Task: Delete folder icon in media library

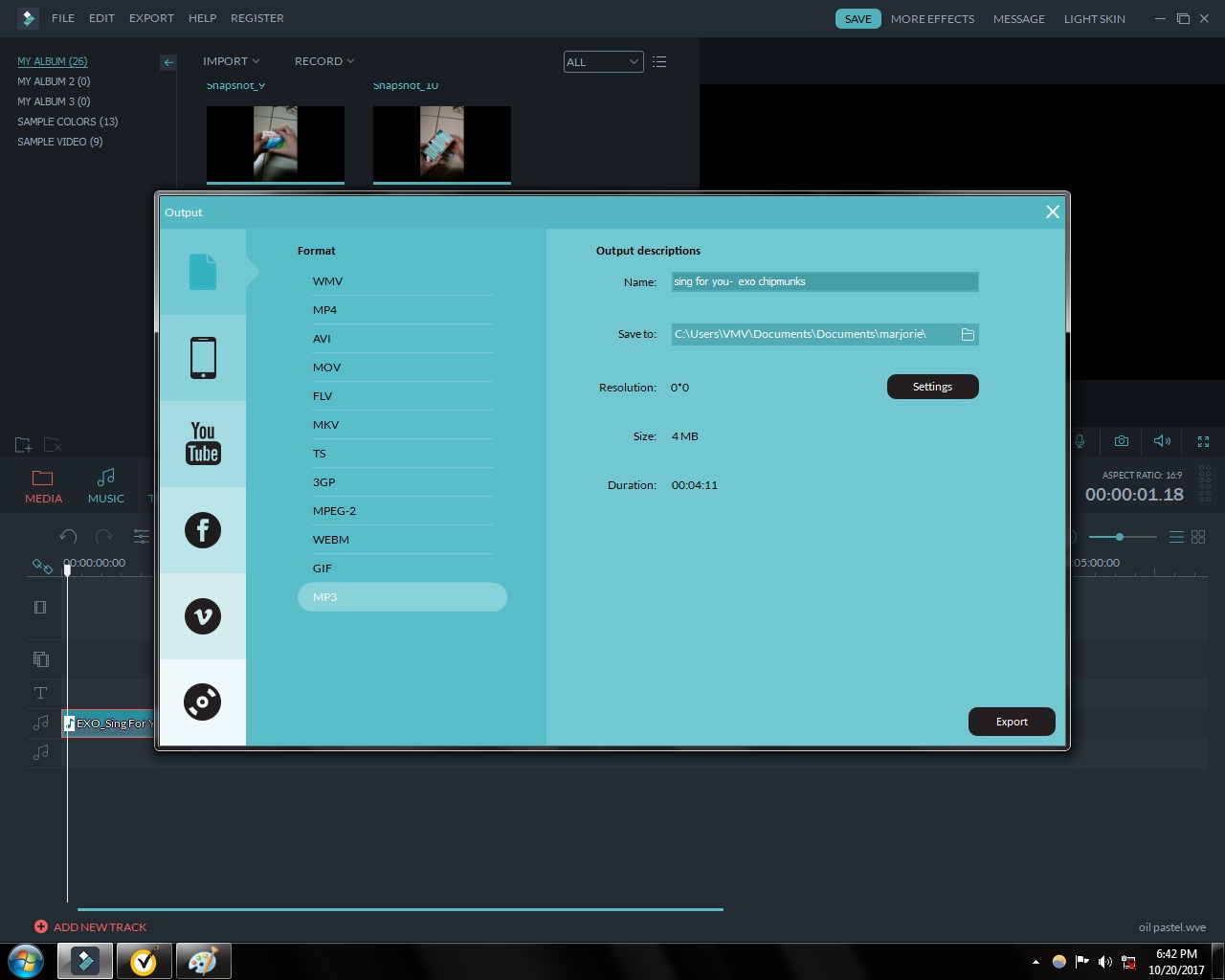Action: click(53, 445)
